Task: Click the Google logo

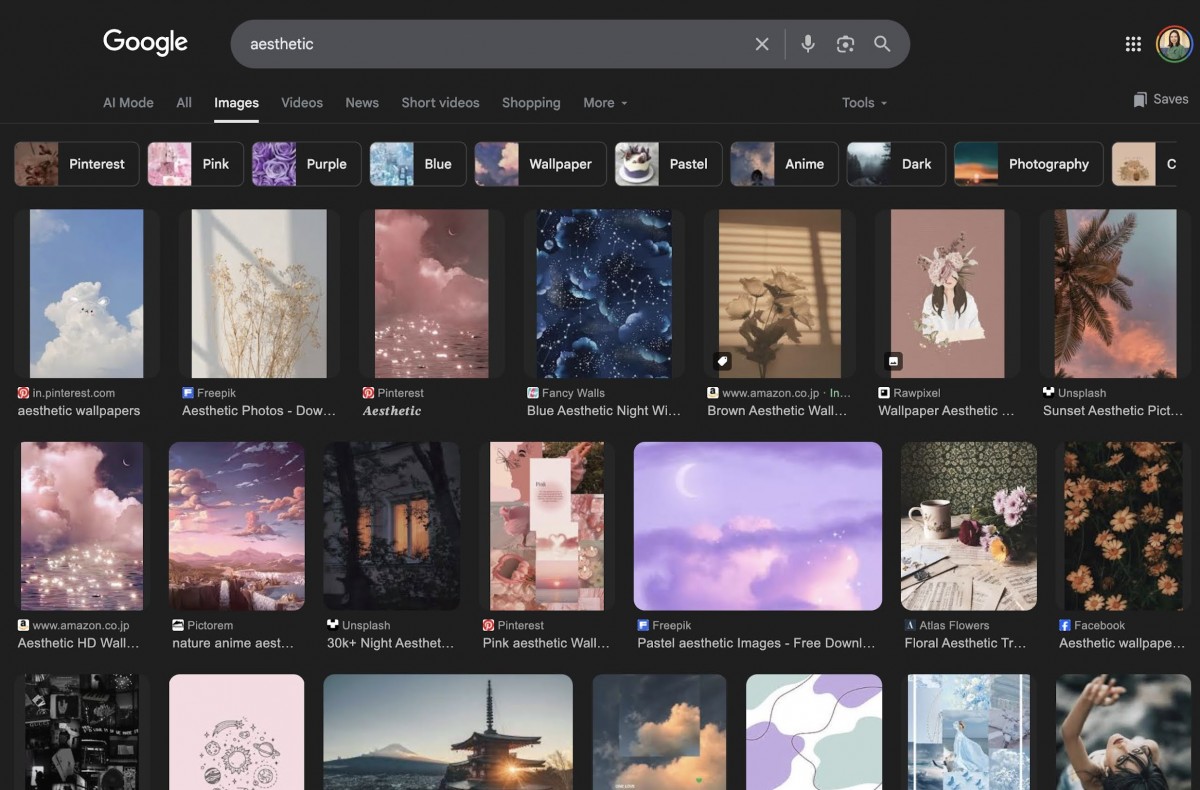Action: 145,42
